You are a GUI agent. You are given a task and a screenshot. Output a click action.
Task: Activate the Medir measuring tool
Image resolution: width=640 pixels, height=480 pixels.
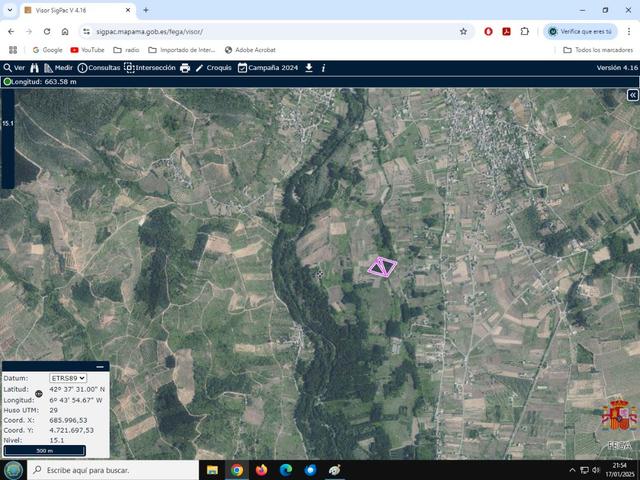pyautogui.click(x=58, y=67)
